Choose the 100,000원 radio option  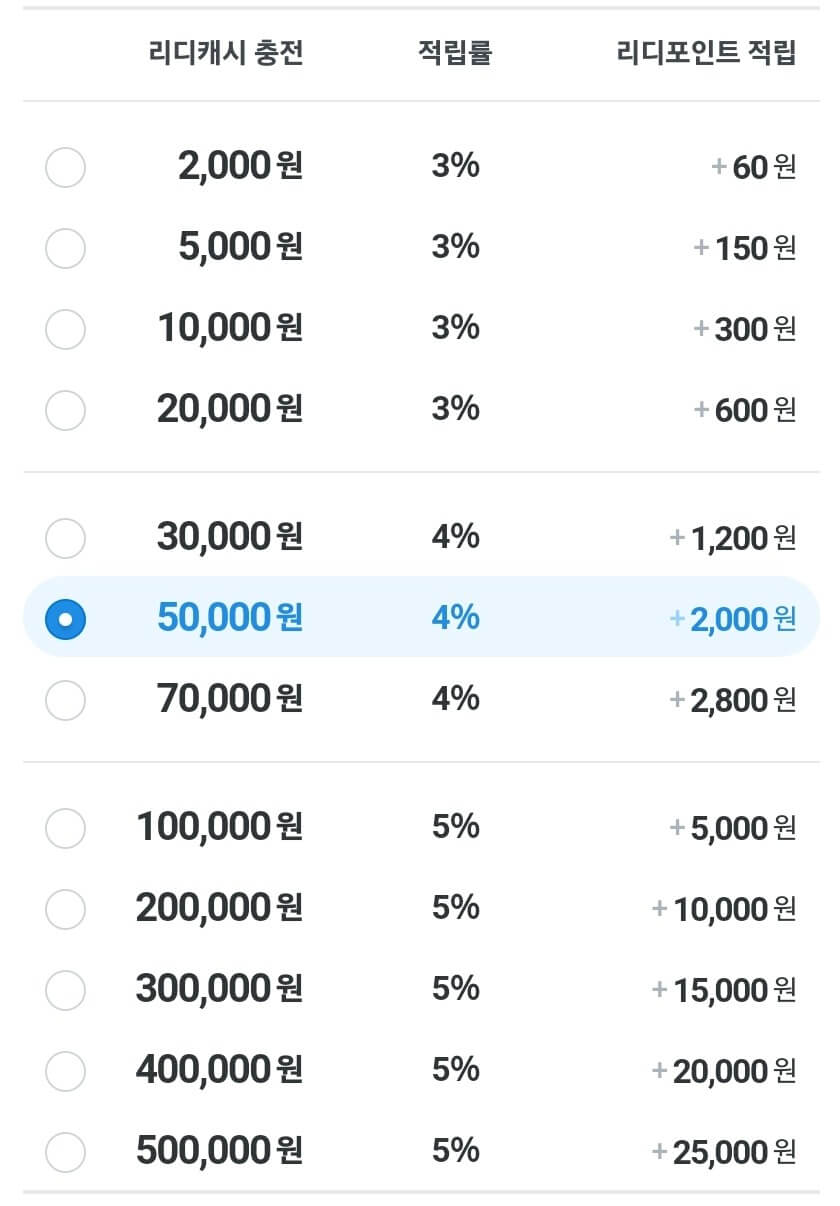coord(66,828)
